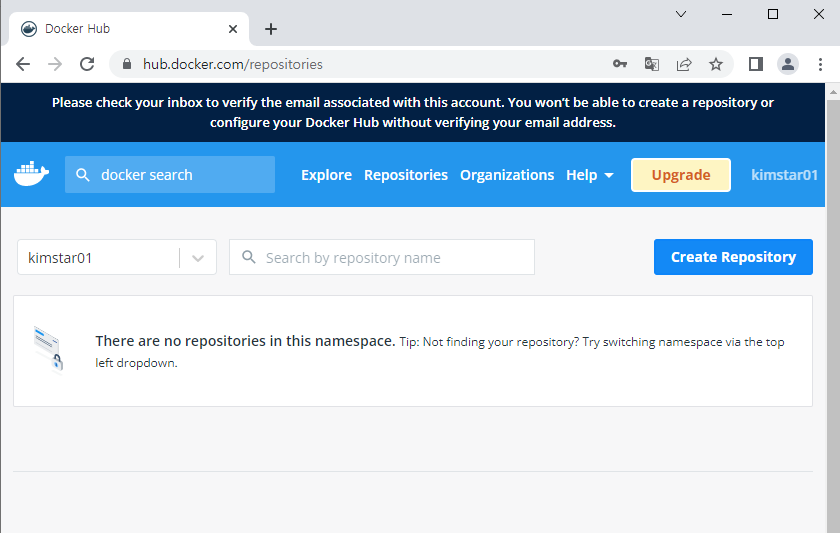Open Chrome three-dot menu
The height and width of the screenshot is (533, 840).
coord(820,64)
